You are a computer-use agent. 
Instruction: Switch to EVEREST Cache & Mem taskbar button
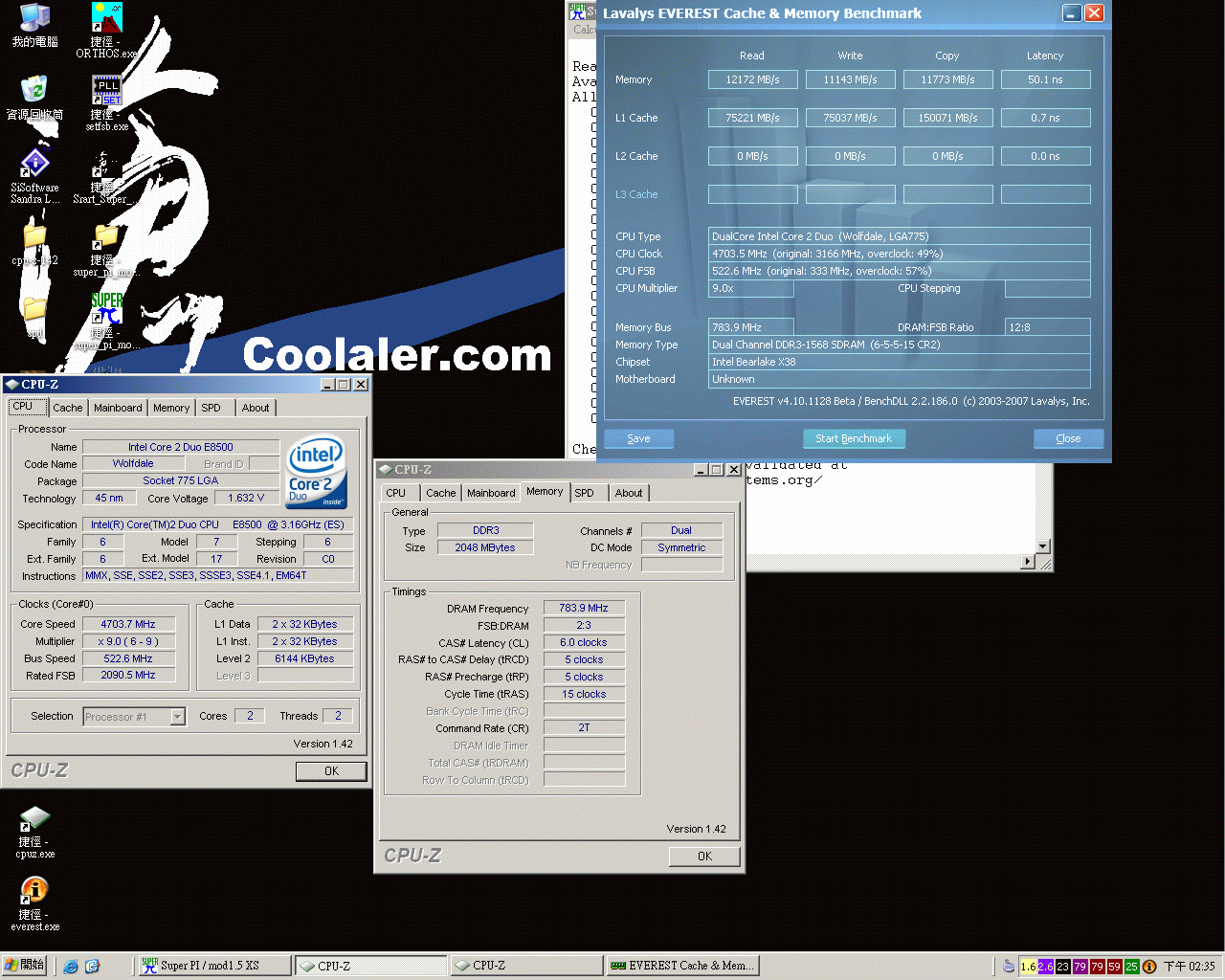(682, 966)
